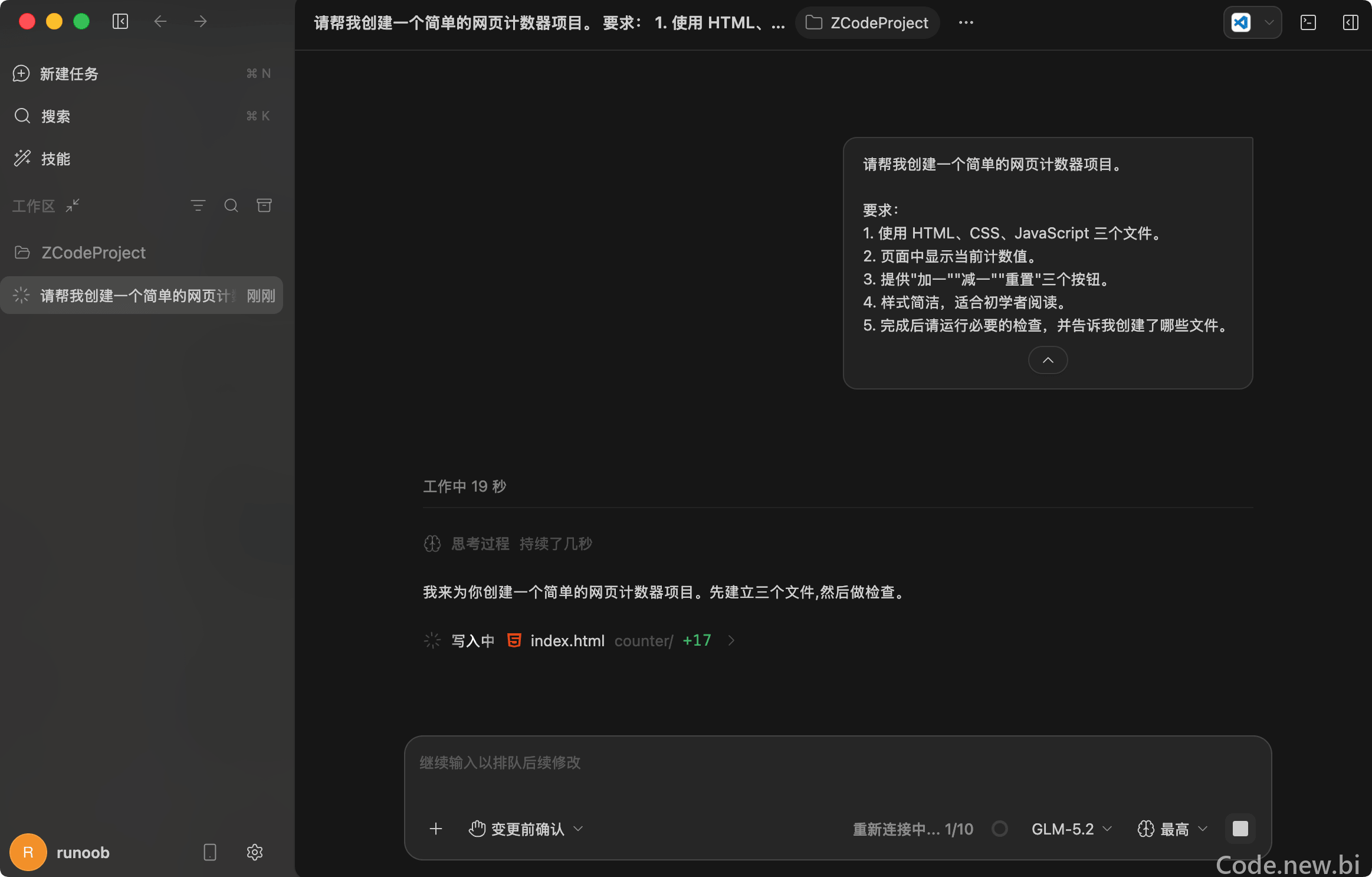1372x877 pixels.
Task: Click the workspace search magnifier icon
Action: coord(231,205)
